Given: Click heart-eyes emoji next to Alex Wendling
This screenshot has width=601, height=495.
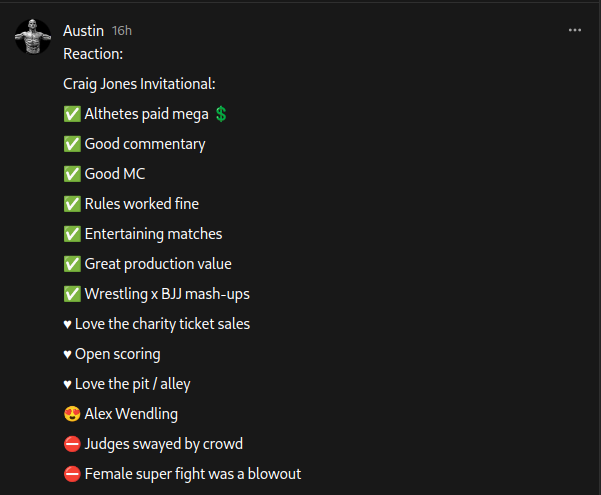Looking at the screenshot, I should point(72,414).
